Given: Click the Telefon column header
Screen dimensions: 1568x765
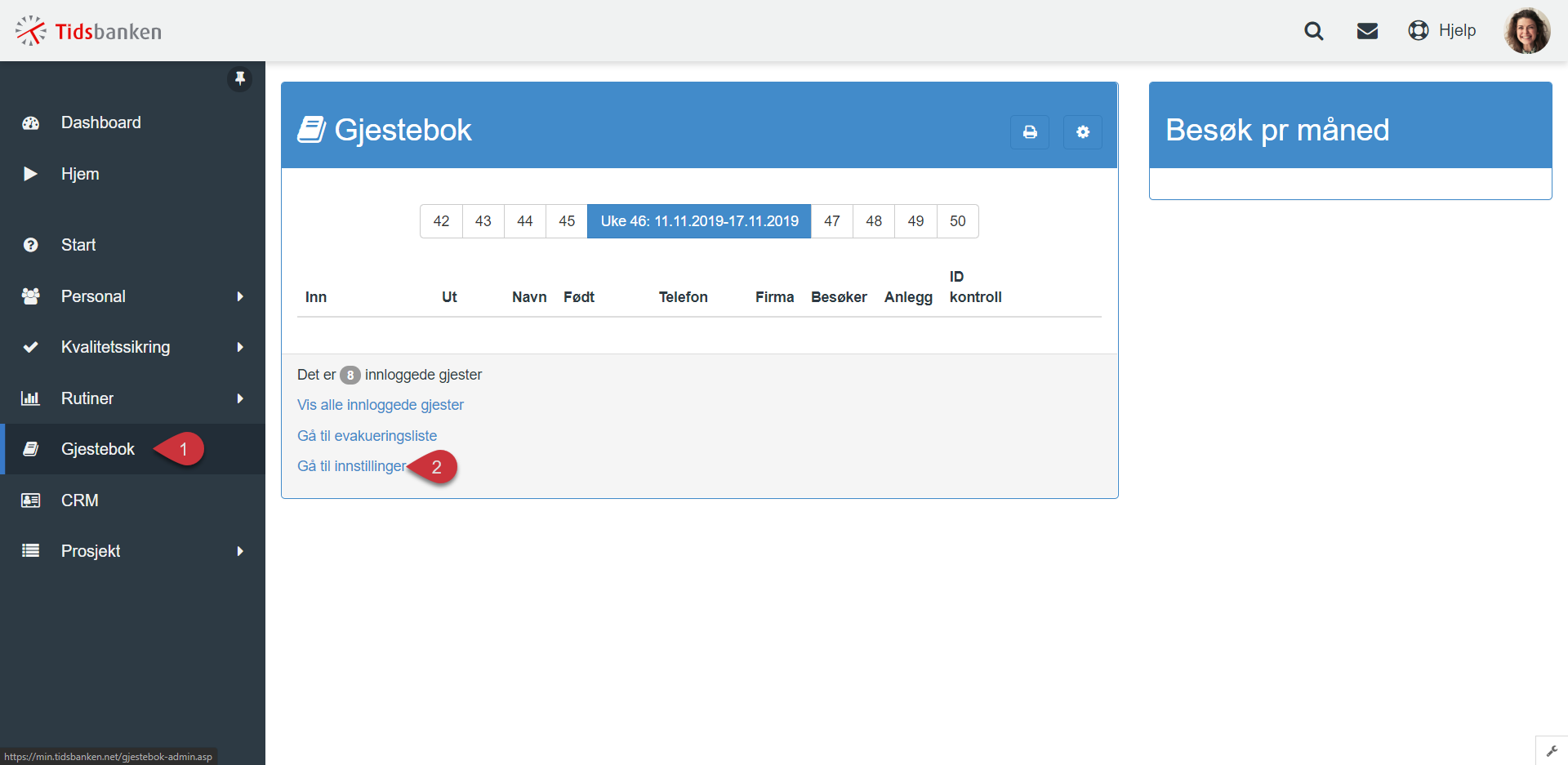Looking at the screenshot, I should 684,297.
